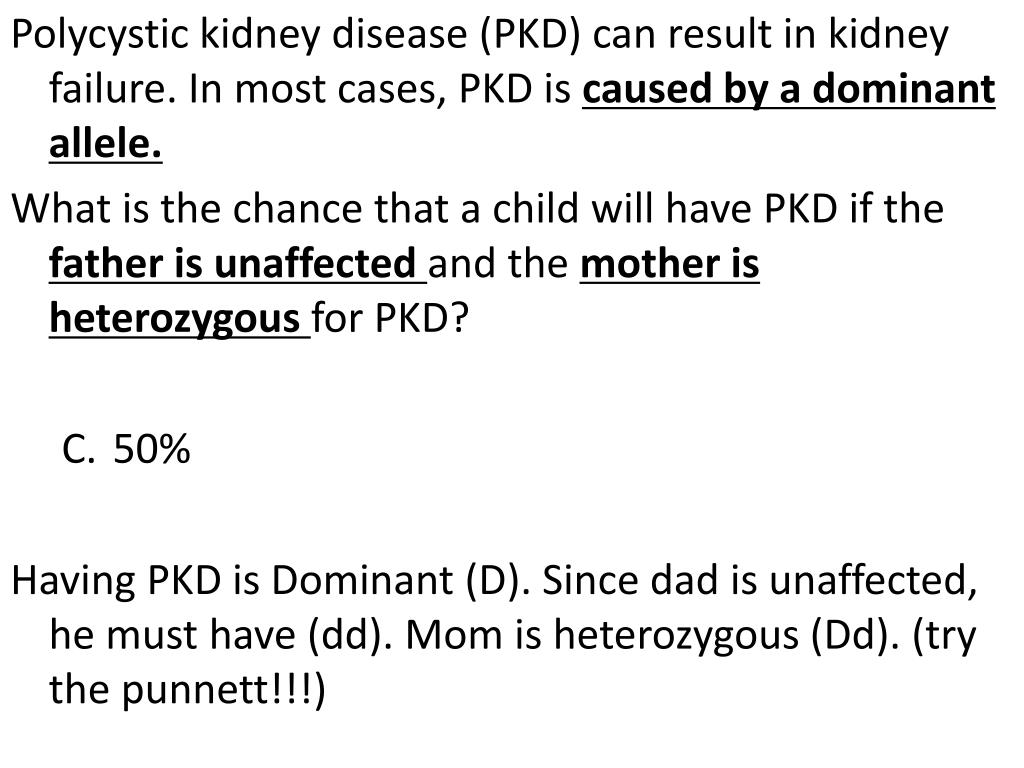This screenshot has height=768, width=1024.
Task: Click the genotype "(Dd)." after heterozygous
Action: pos(856,635)
